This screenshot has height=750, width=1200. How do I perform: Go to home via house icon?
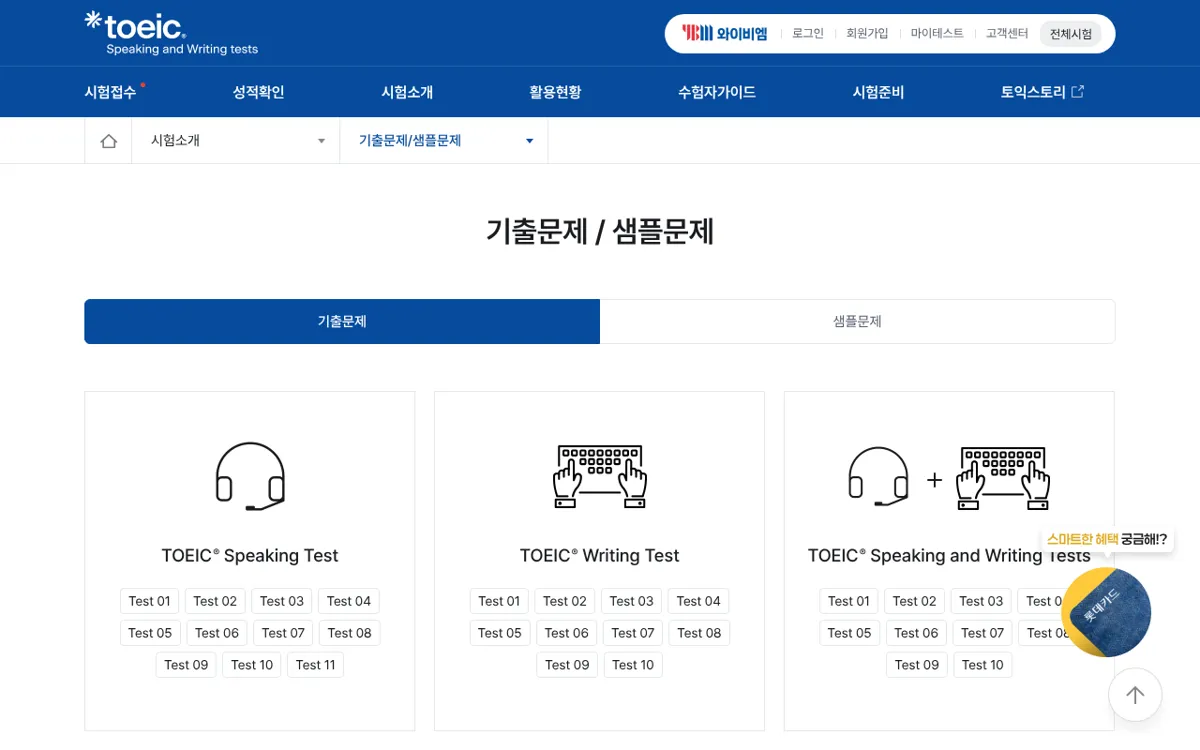tap(108, 141)
